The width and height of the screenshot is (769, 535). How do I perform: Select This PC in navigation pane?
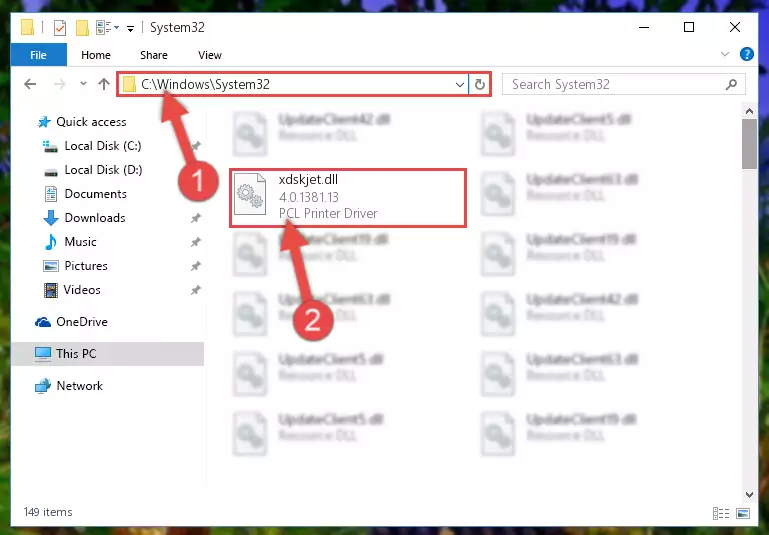pos(107,354)
